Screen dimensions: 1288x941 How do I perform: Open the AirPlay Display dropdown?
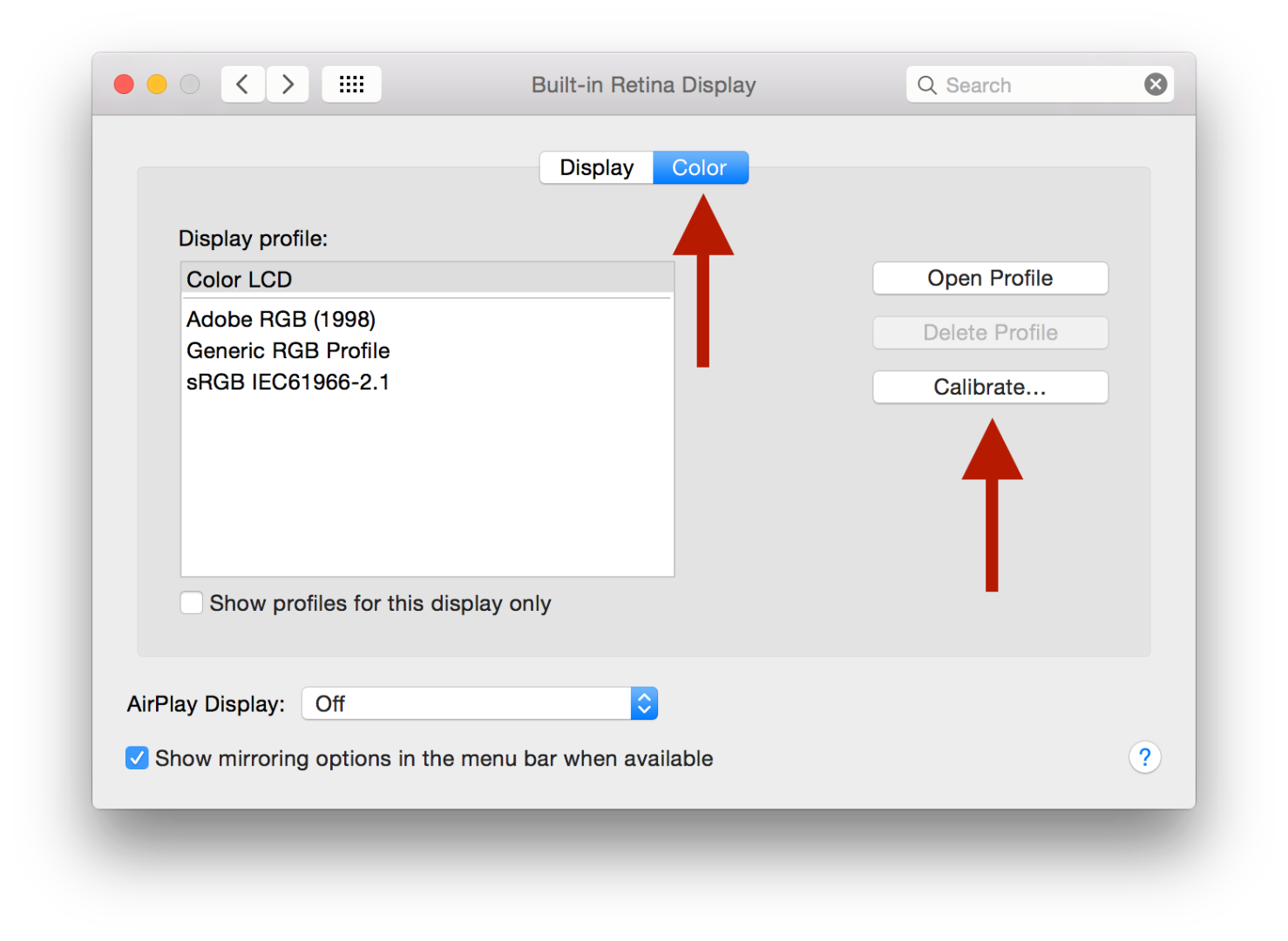click(x=479, y=703)
